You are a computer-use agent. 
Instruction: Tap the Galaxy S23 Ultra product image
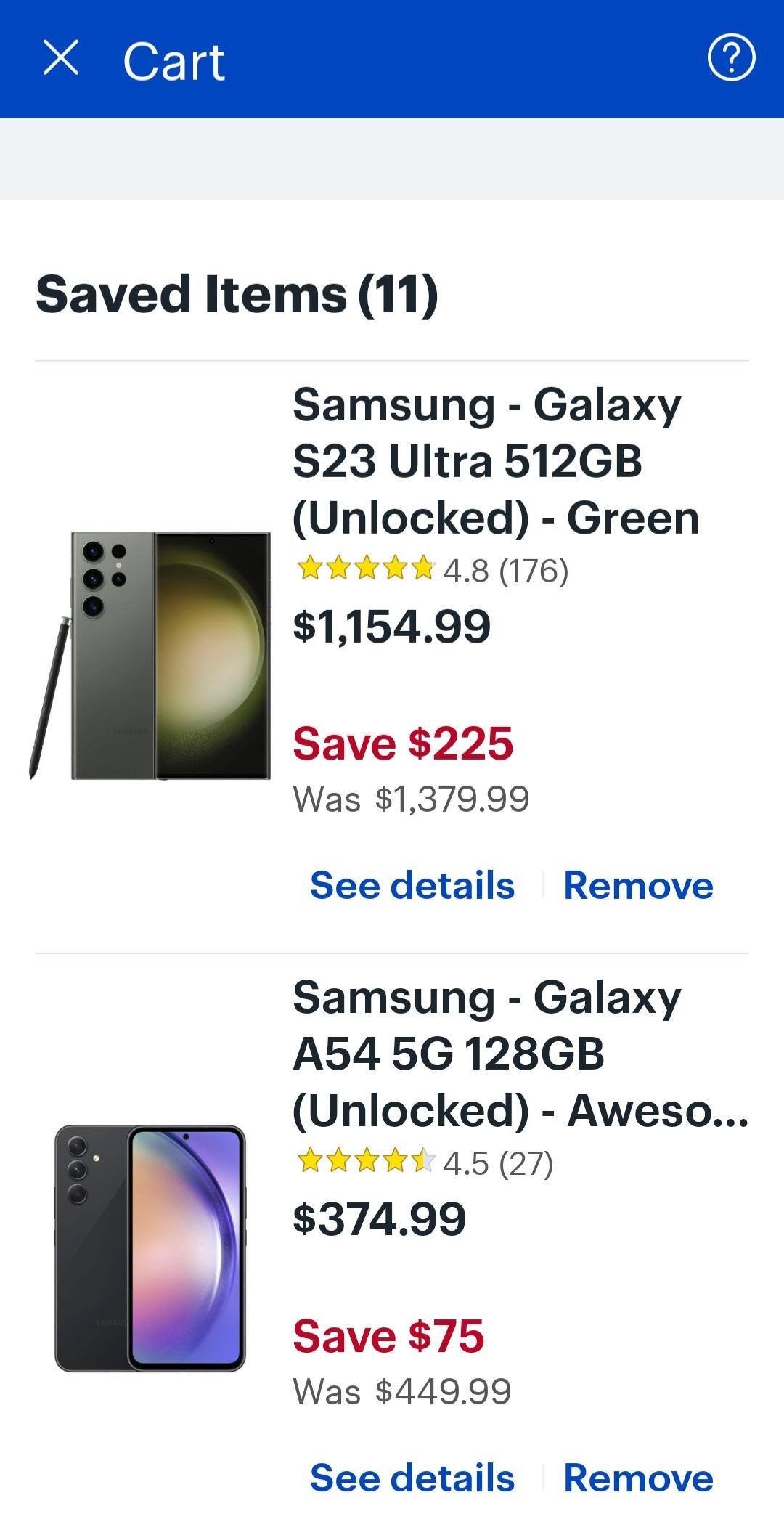pyautogui.click(x=151, y=656)
